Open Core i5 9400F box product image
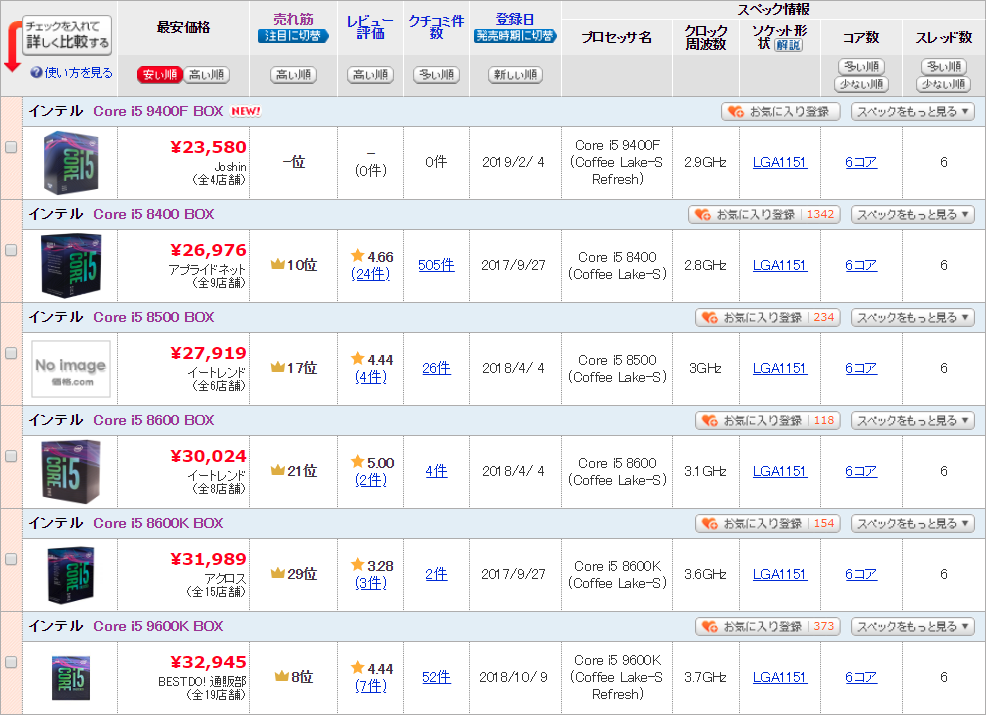The width and height of the screenshot is (986, 715). [x=70, y=162]
